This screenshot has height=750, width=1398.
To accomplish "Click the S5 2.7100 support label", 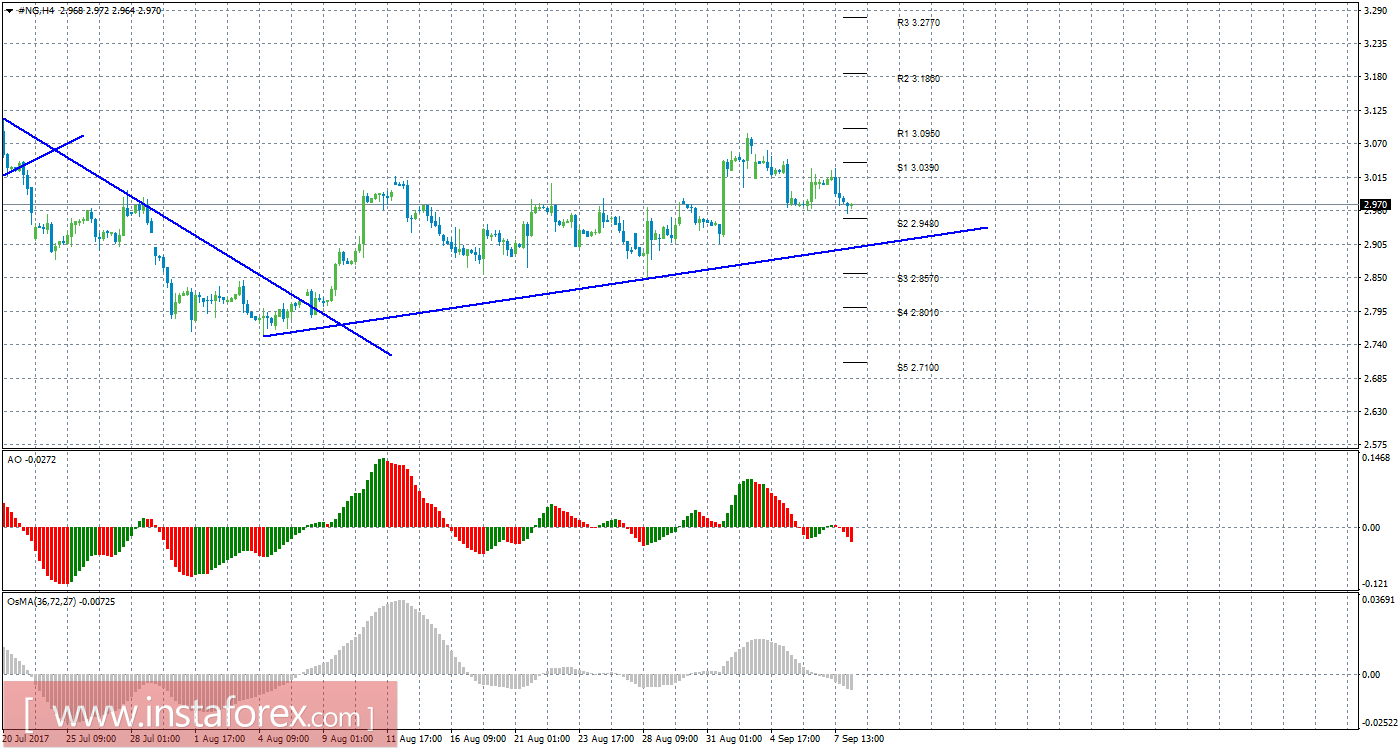I will point(918,367).
